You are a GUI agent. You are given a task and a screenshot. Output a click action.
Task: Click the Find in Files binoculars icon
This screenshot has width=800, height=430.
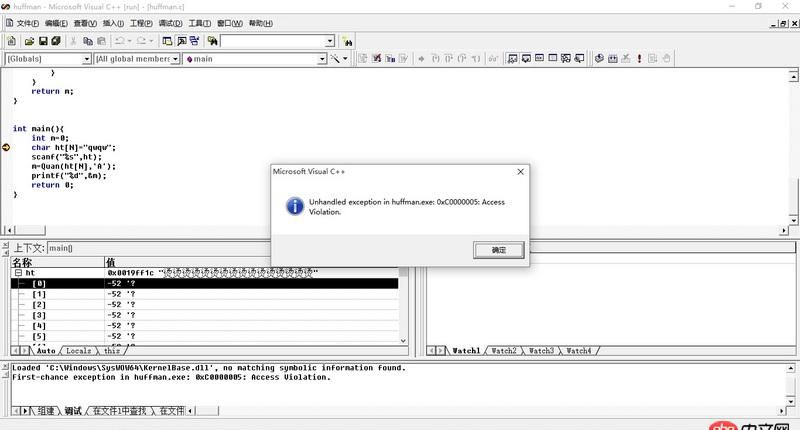(x=212, y=41)
